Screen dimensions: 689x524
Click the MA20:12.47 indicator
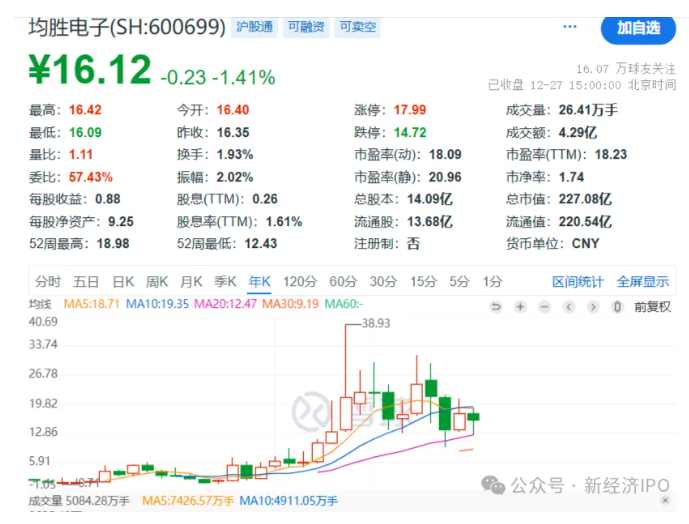click(225, 304)
